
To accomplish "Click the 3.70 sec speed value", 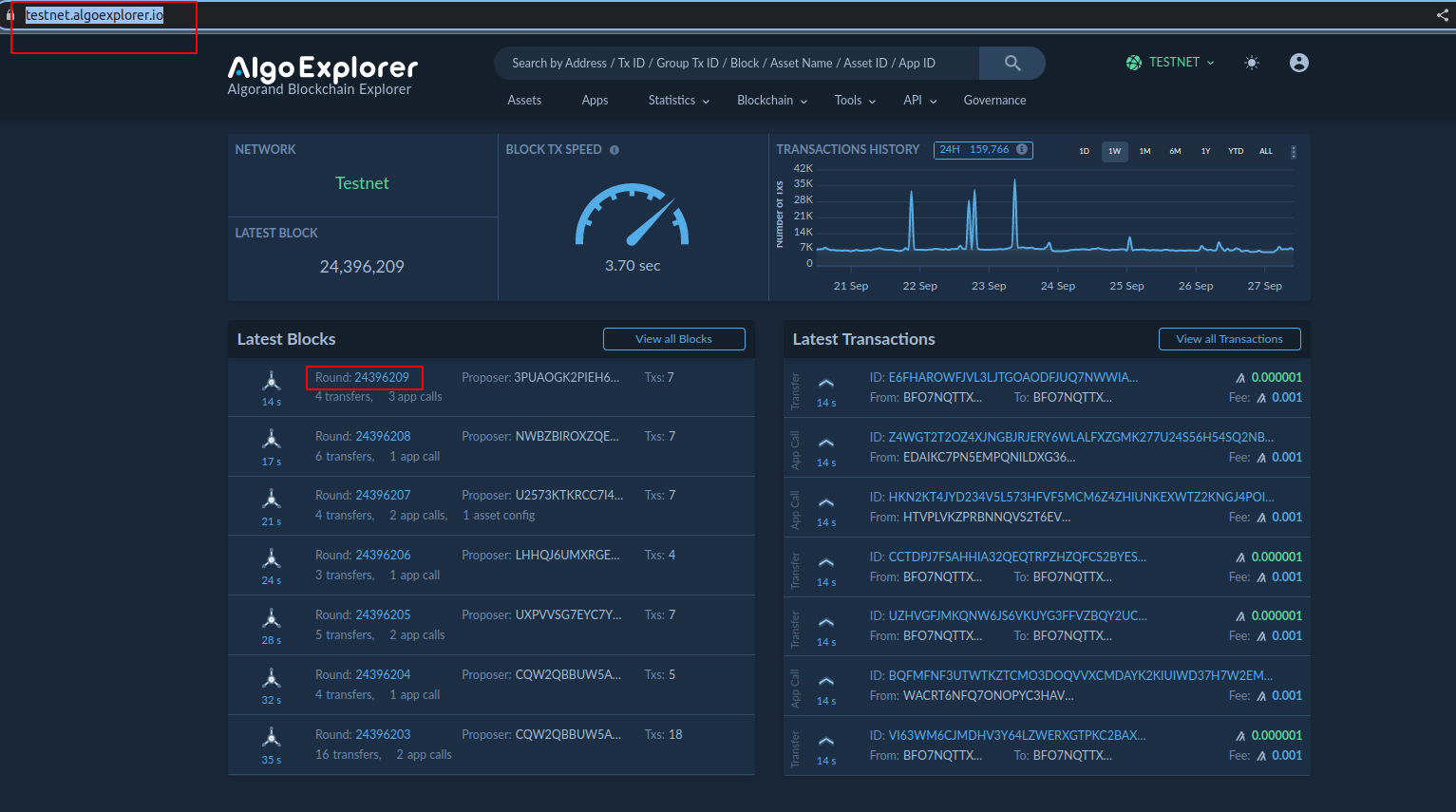I will (x=633, y=266).
